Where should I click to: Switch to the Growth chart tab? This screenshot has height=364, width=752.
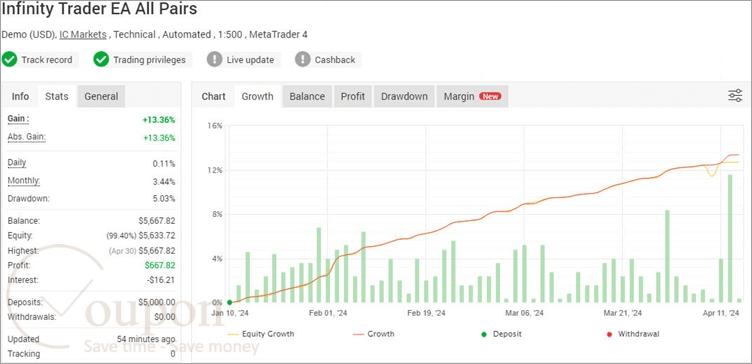[x=258, y=96]
